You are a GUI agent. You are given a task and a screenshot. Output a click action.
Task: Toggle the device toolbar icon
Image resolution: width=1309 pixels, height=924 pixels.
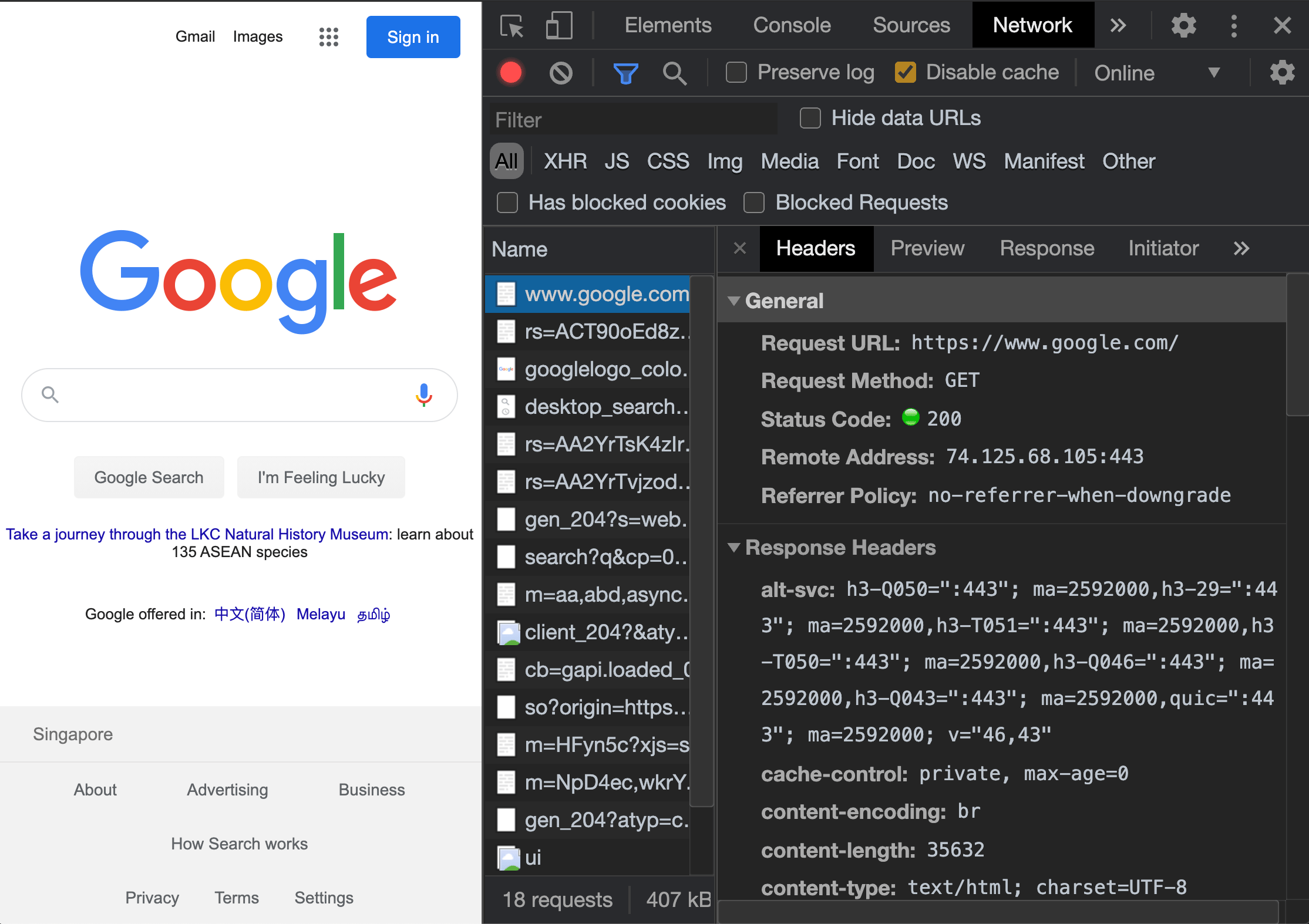pyautogui.click(x=558, y=26)
